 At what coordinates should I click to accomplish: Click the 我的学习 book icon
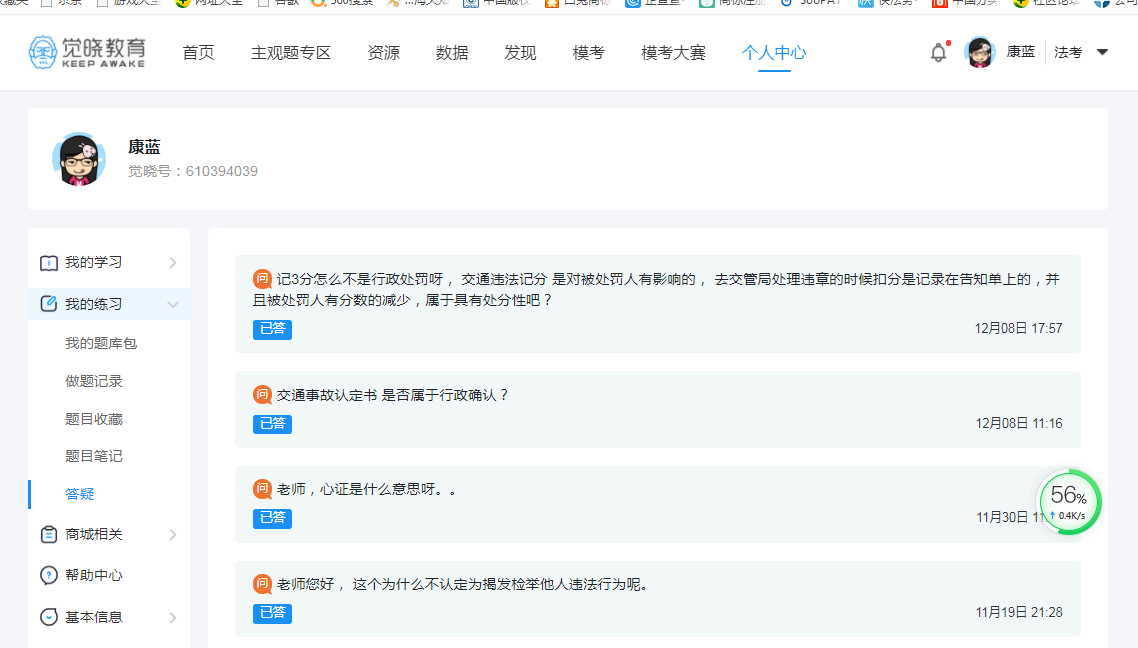[x=49, y=263]
